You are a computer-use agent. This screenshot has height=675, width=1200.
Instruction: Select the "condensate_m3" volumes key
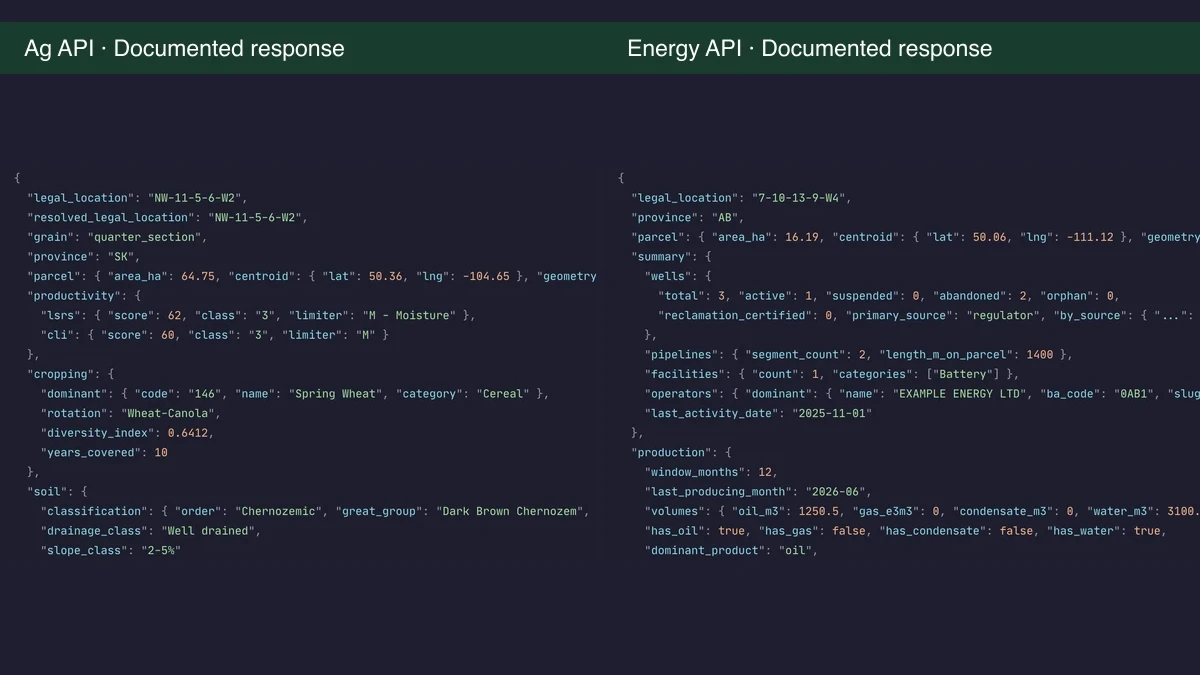point(1003,511)
